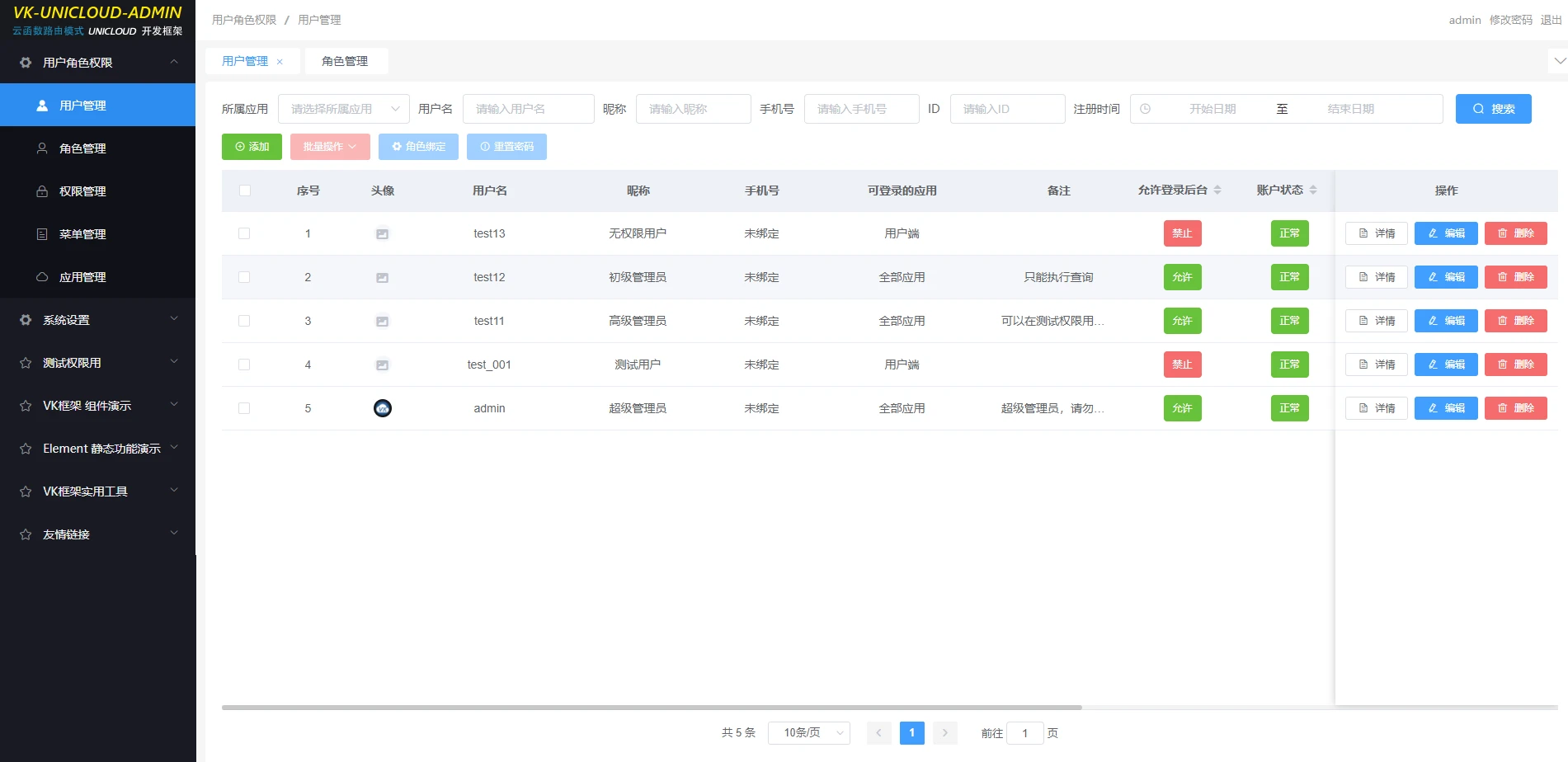Image resolution: width=1568 pixels, height=762 pixels.
Task: Click the sort icon on 账户状态 column
Action: [1313, 190]
